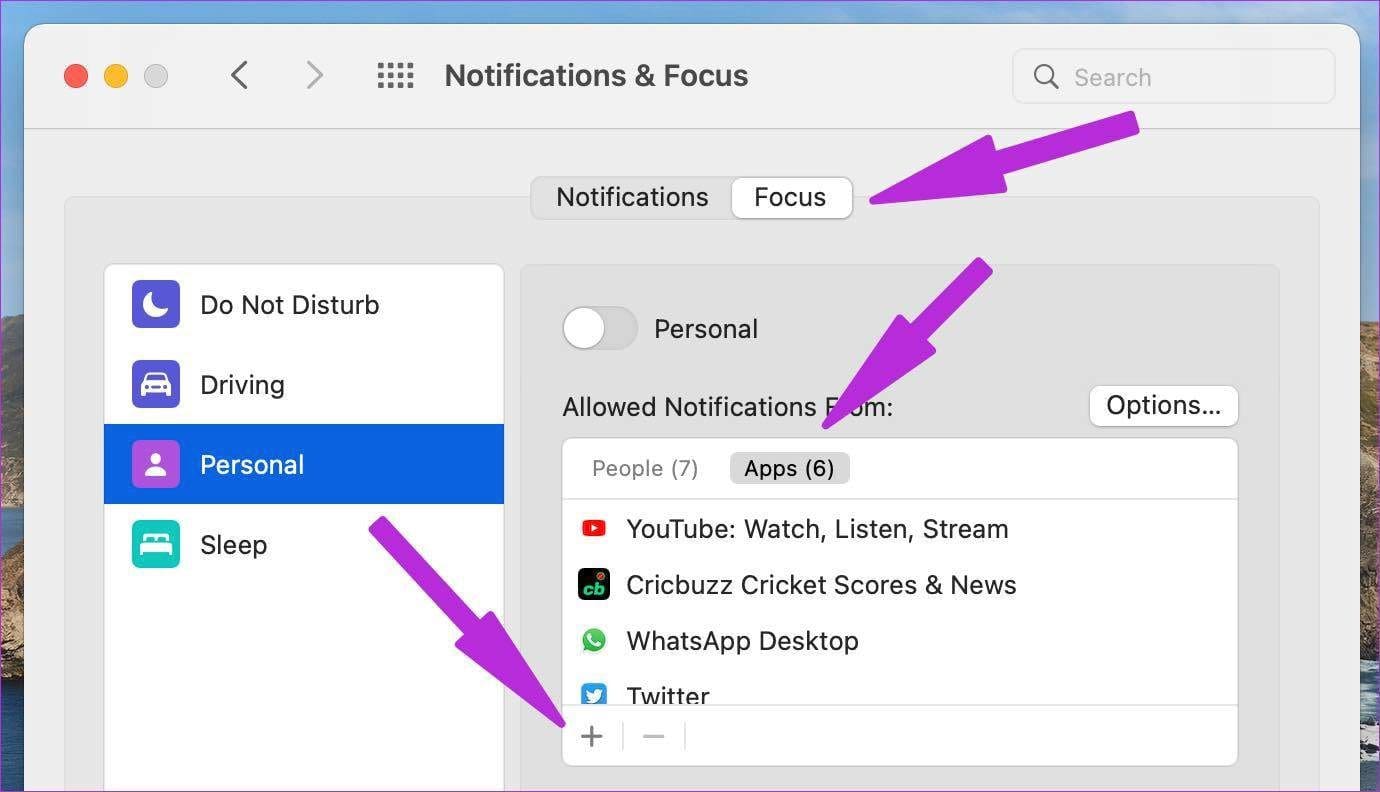Screen dimensions: 1380x792
Task: Remove selected app with minus button
Action: point(654,737)
